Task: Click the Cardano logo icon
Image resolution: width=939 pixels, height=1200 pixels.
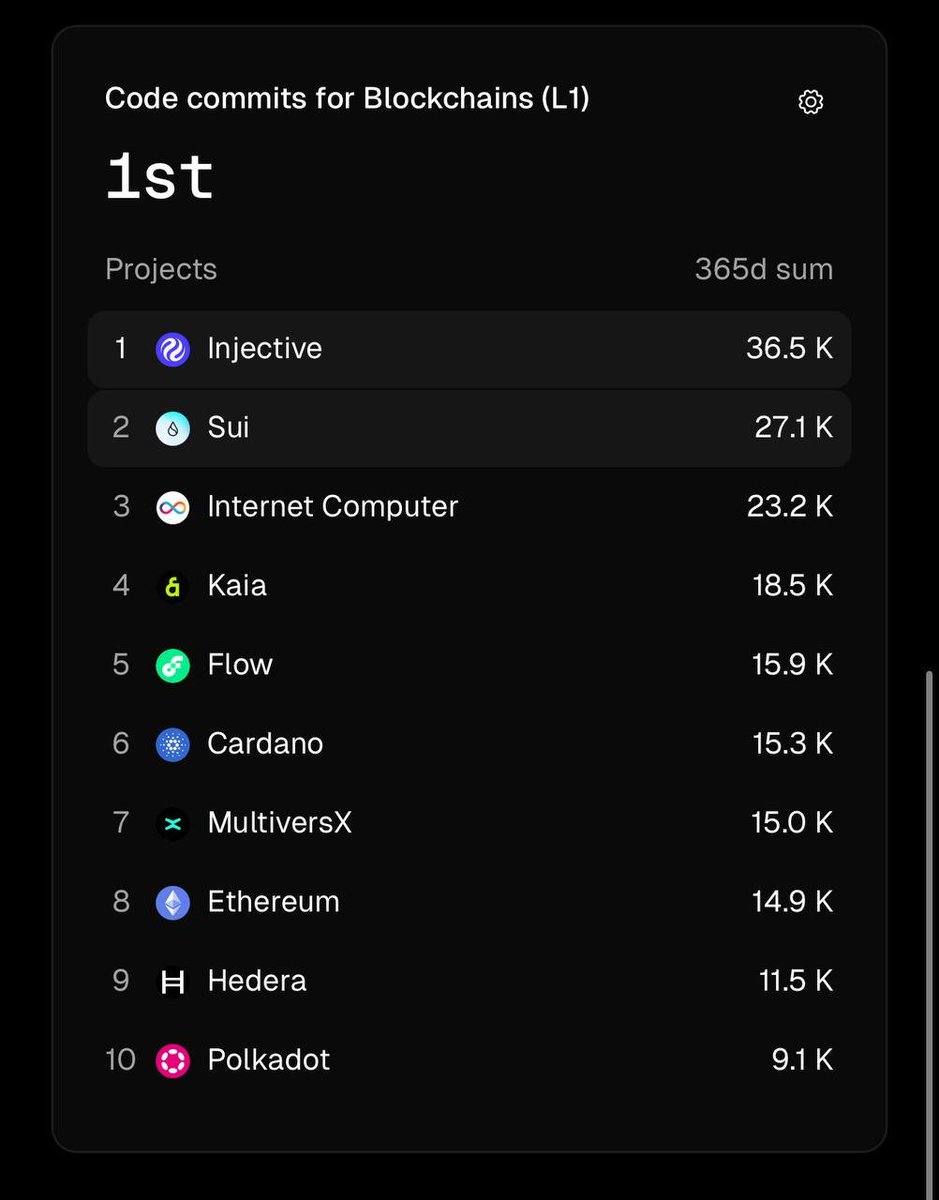Action: (x=173, y=744)
